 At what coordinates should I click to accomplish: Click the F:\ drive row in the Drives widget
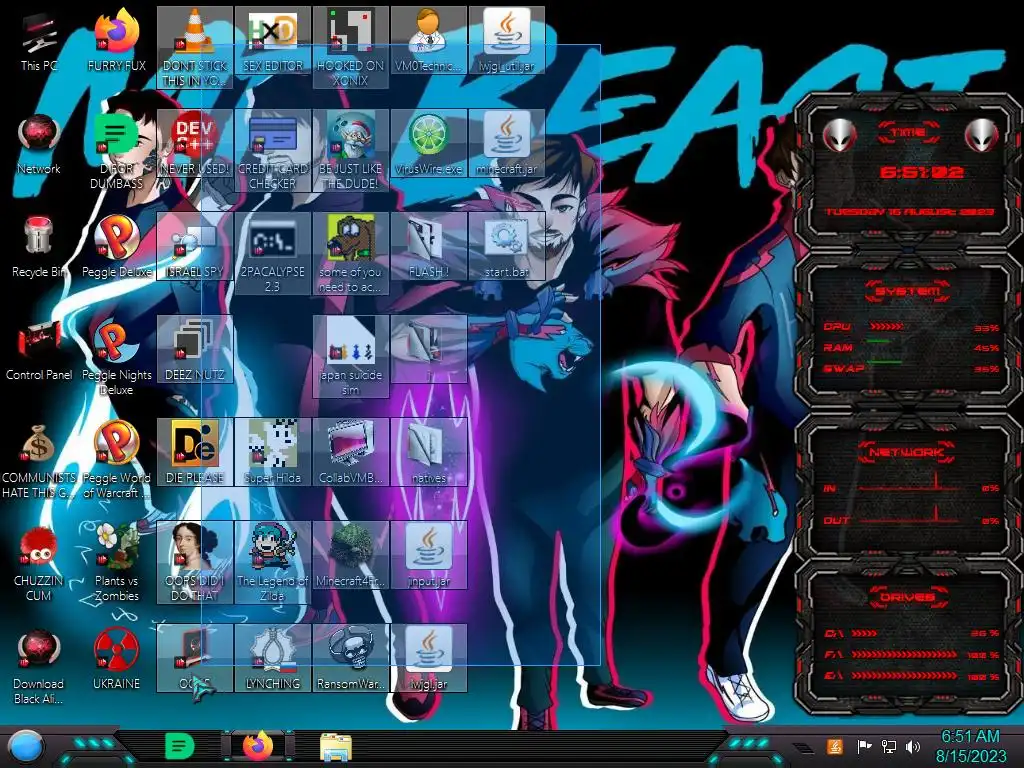[x=911, y=654]
